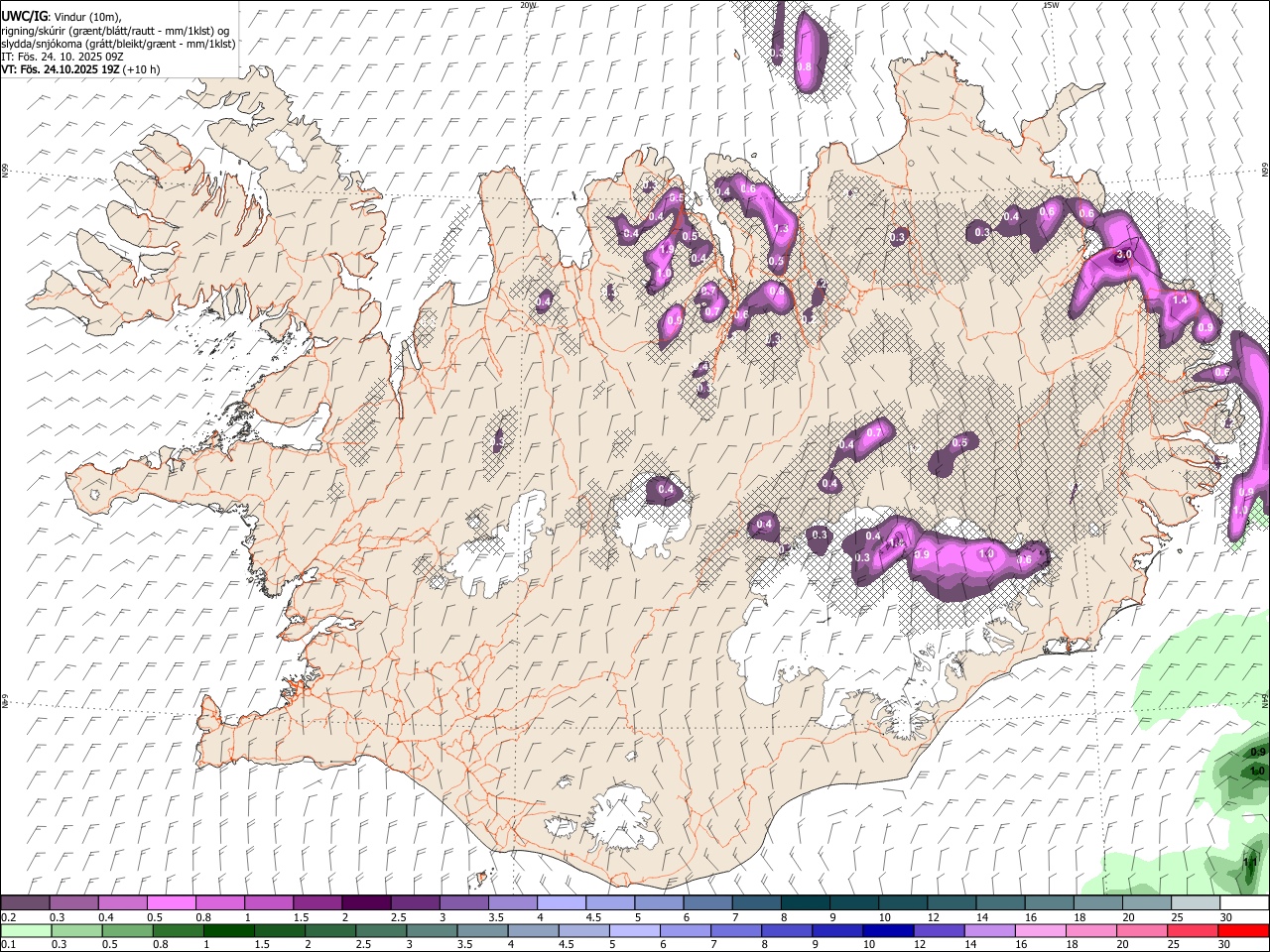This screenshot has width=1270, height=952.
Task: Click the 15W longitude label
Action: tap(1051, 5)
